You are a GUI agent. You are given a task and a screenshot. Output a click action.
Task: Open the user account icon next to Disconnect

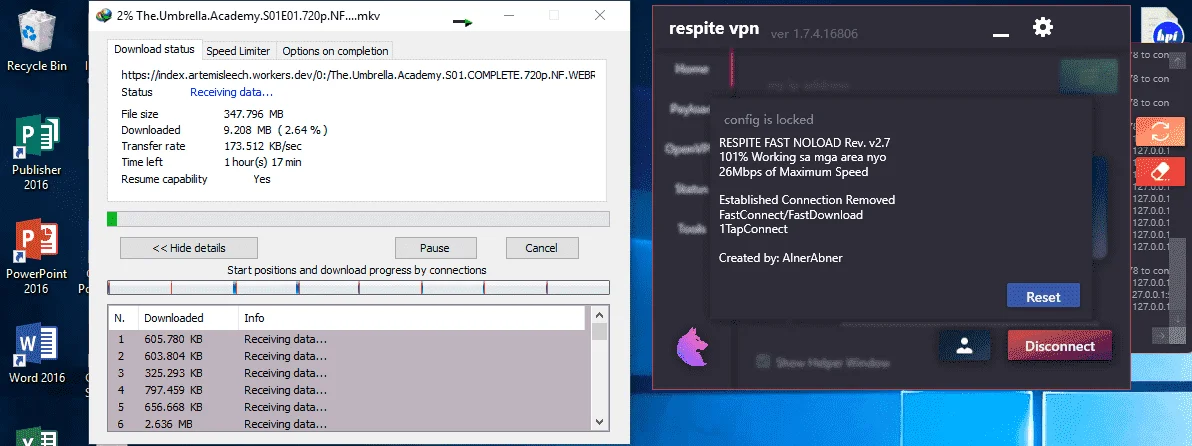(x=964, y=346)
